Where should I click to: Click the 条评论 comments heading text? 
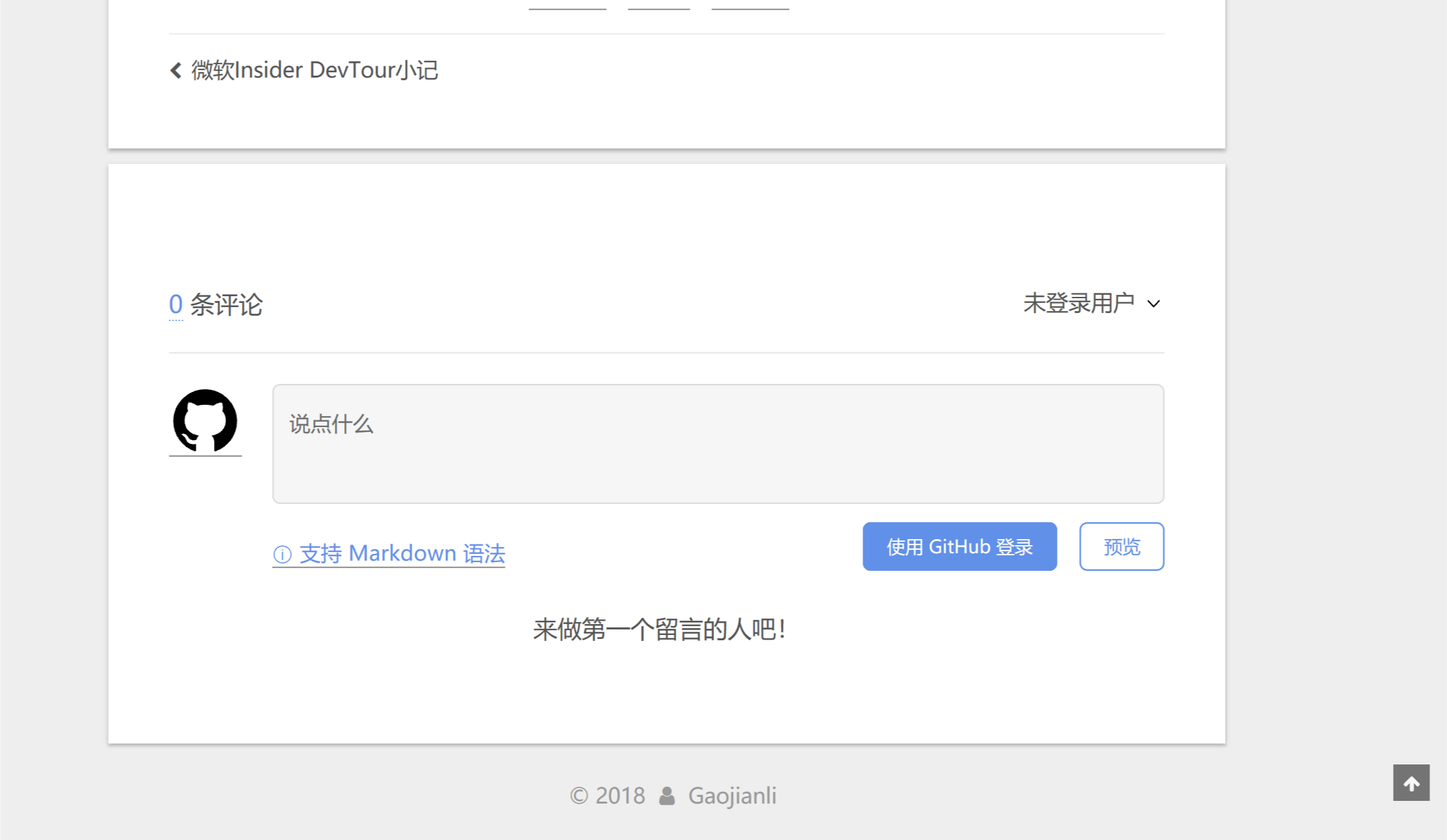tap(226, 305)
